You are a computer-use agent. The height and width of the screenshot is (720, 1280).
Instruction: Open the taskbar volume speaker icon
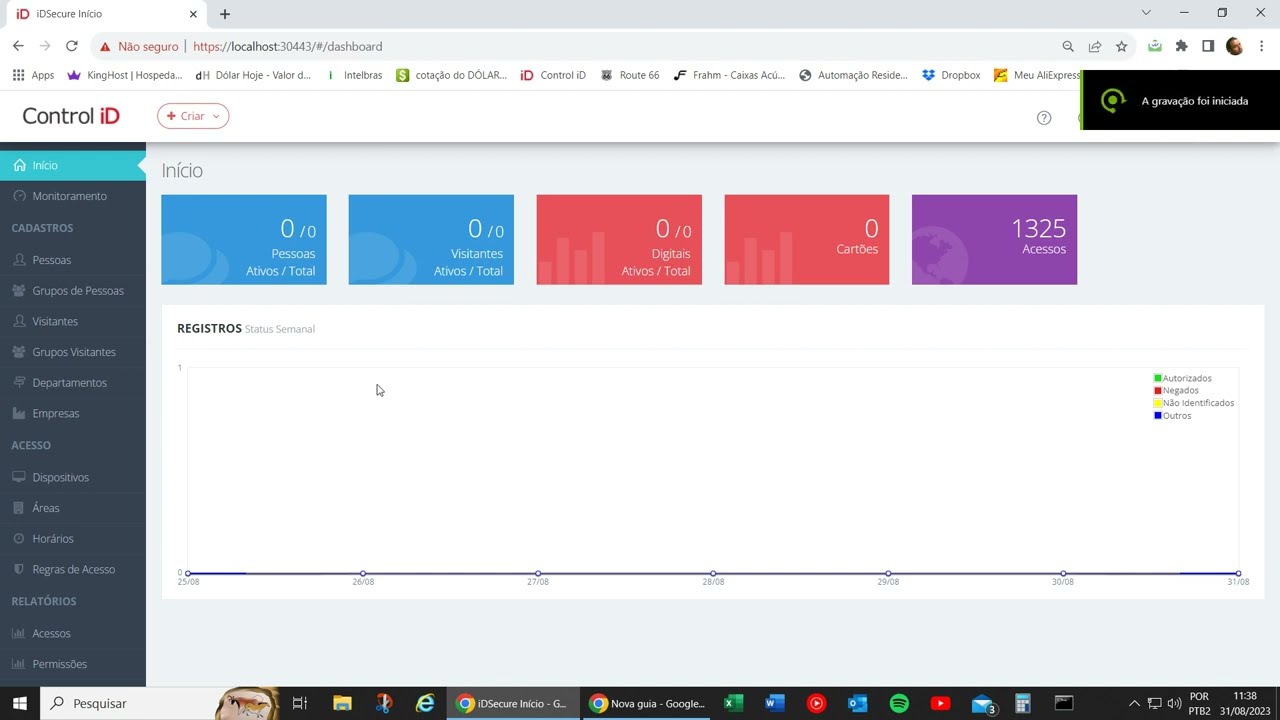[x=1175, y=703]
